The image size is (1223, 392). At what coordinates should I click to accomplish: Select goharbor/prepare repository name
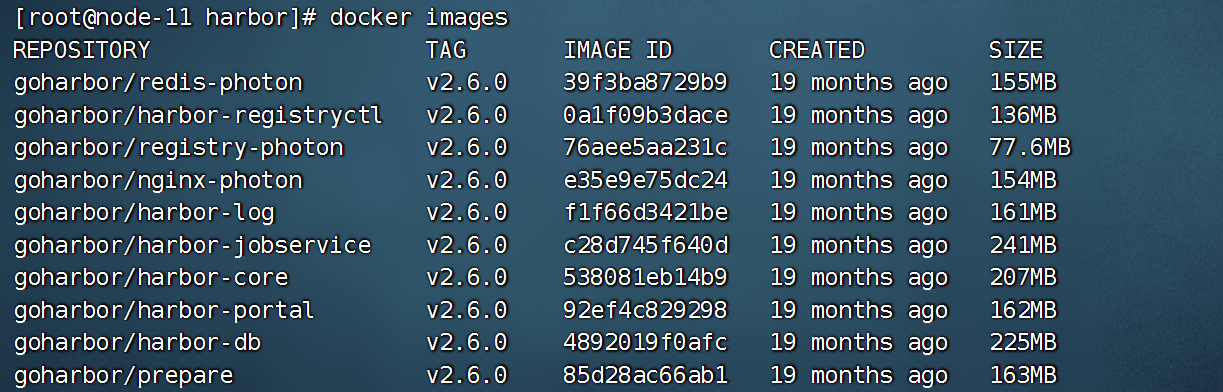[x=123, y=376]
